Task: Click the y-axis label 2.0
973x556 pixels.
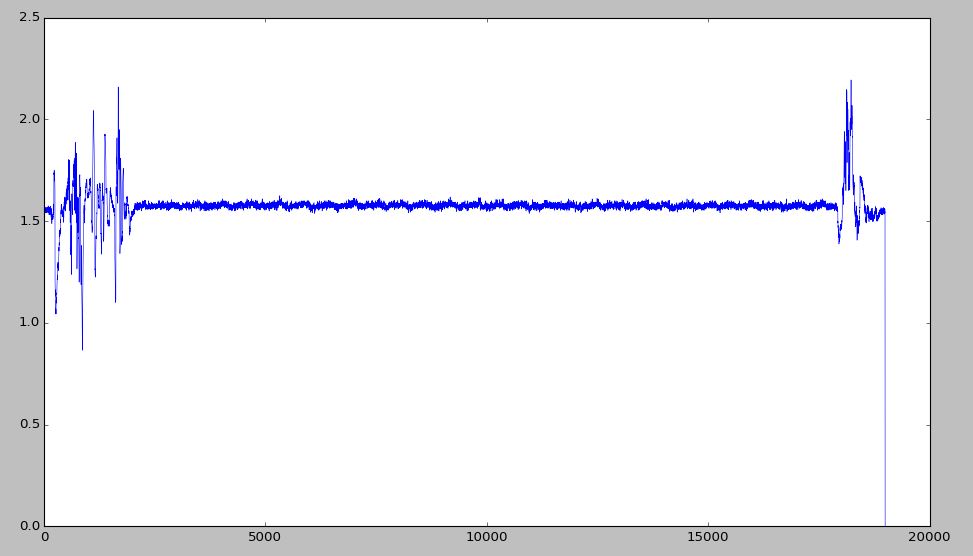Action: 29,119
